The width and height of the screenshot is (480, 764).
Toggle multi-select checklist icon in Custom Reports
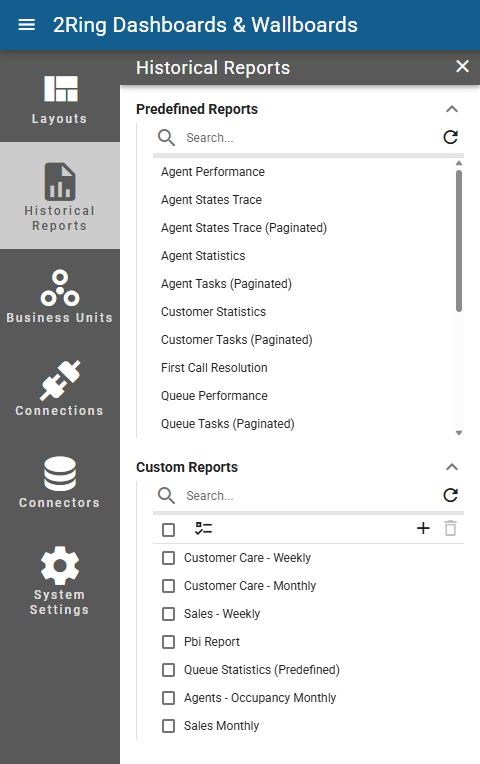coord(204,529)
